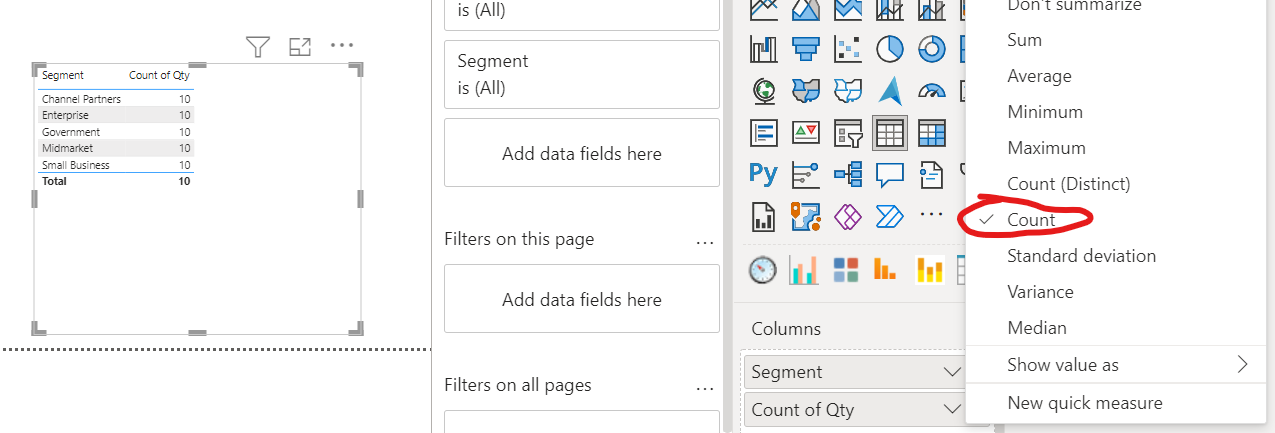Open Filters on this page options
1275x433 pixels.
705,241
